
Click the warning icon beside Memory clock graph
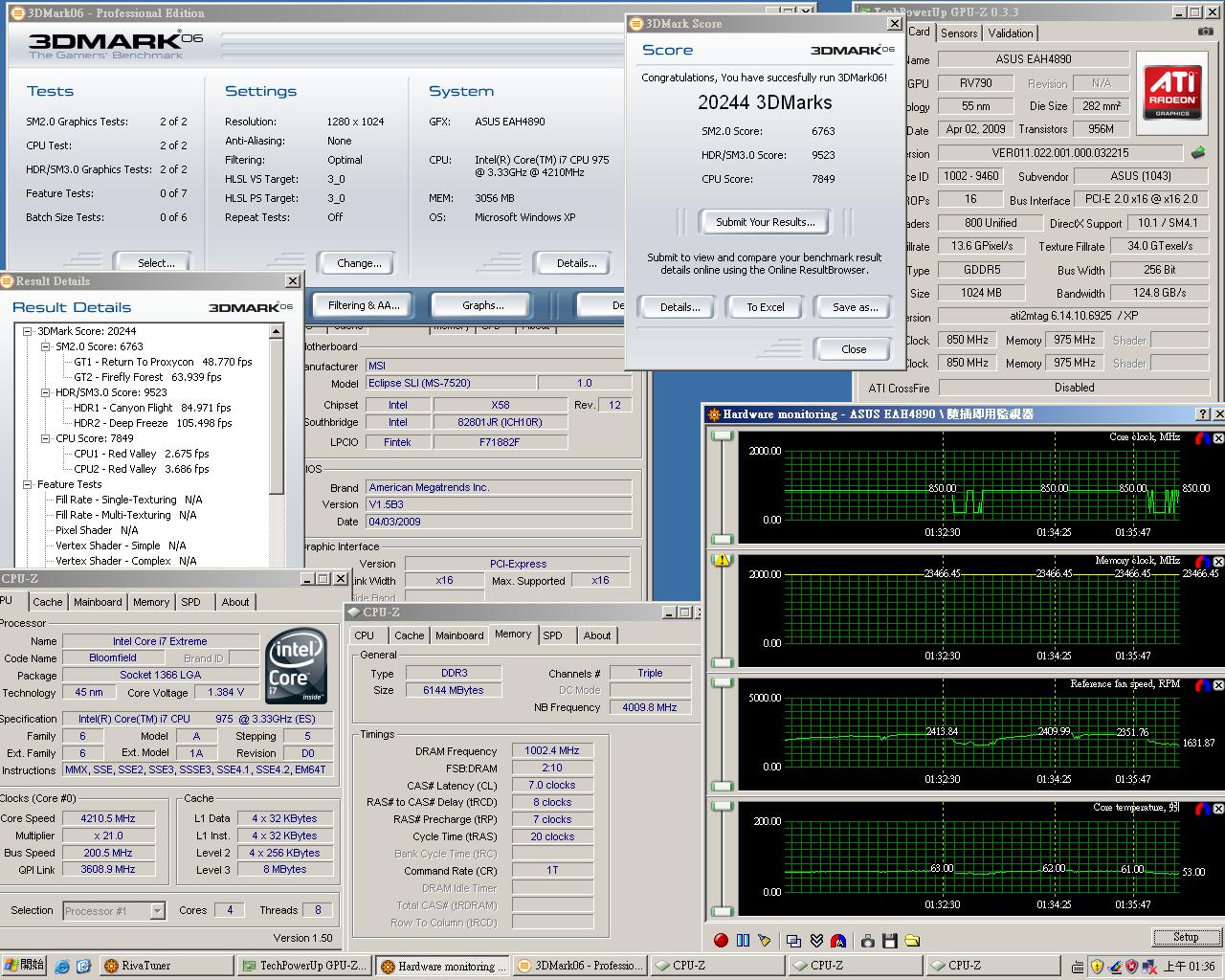click(x=722, y=560)
